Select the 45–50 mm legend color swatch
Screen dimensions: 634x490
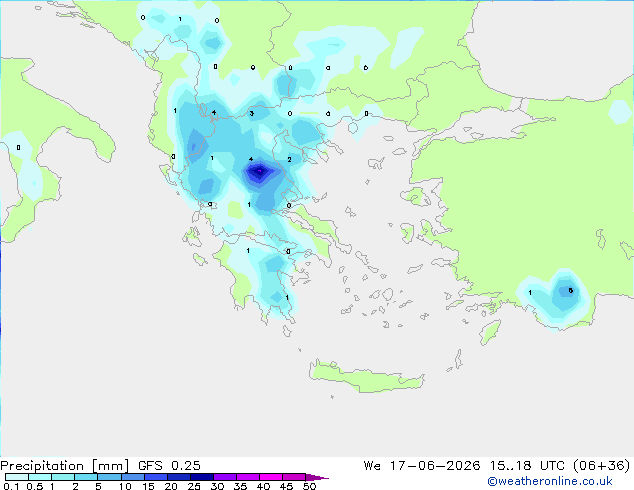(x=294, y=477)
